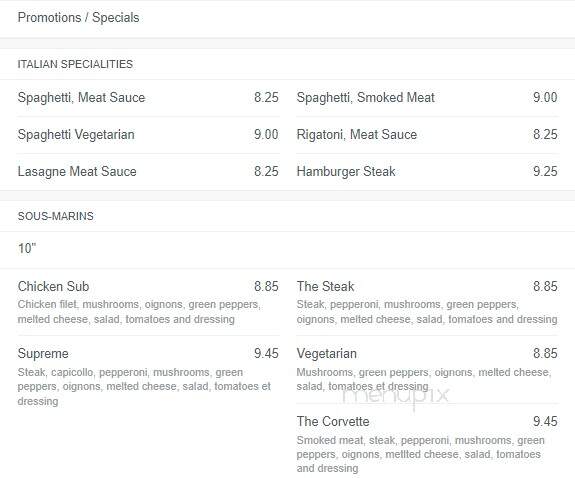This screenshot has height=478, width=575.
Task: Click The Corvette ingredients description
Action: click(421, 454)
